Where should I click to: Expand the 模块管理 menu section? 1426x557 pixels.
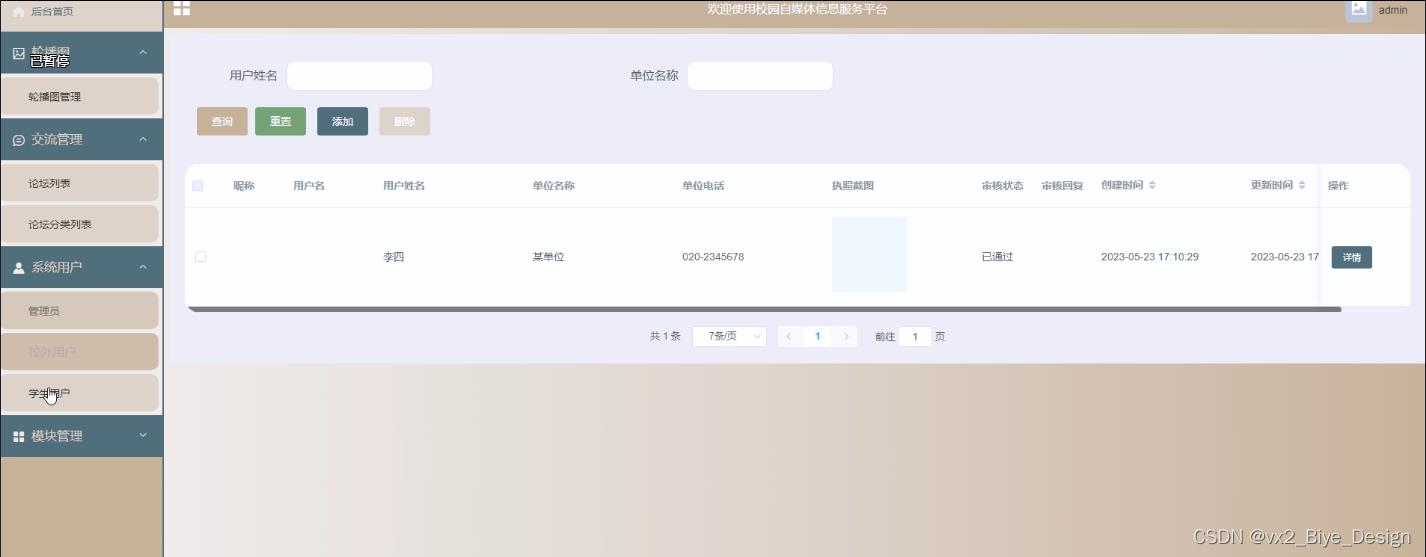143,436
